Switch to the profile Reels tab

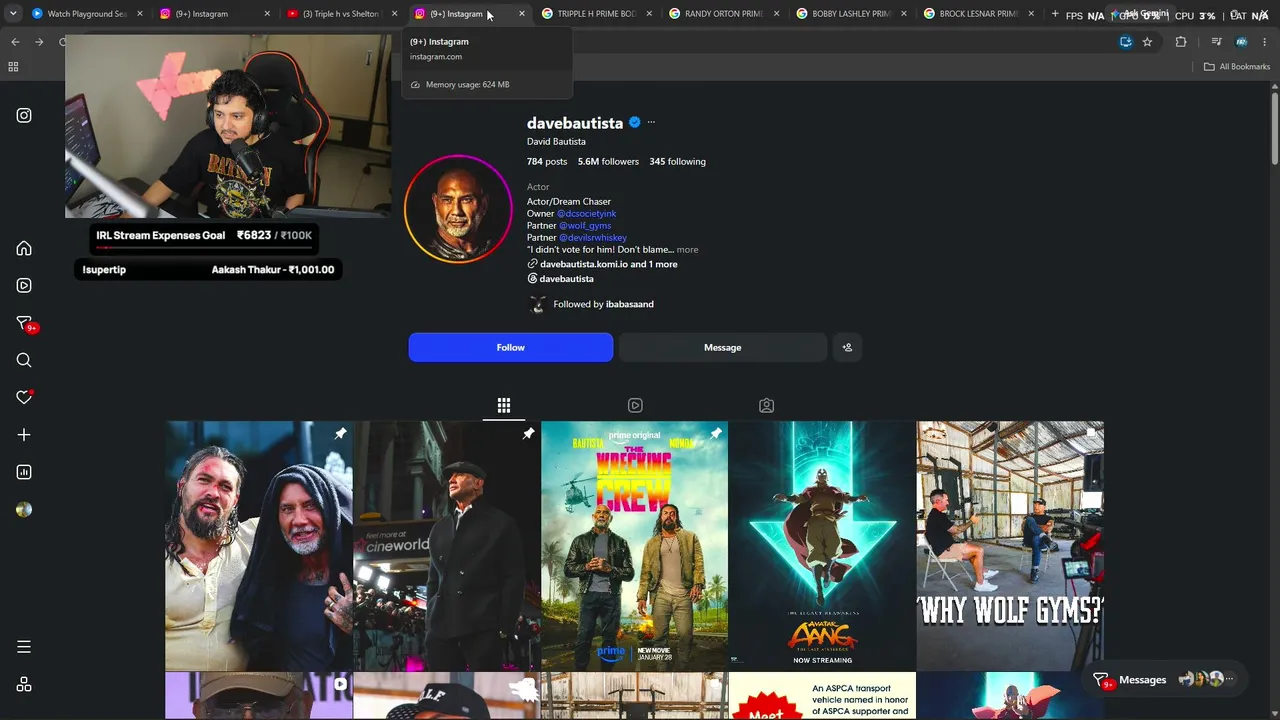(635, 405)
